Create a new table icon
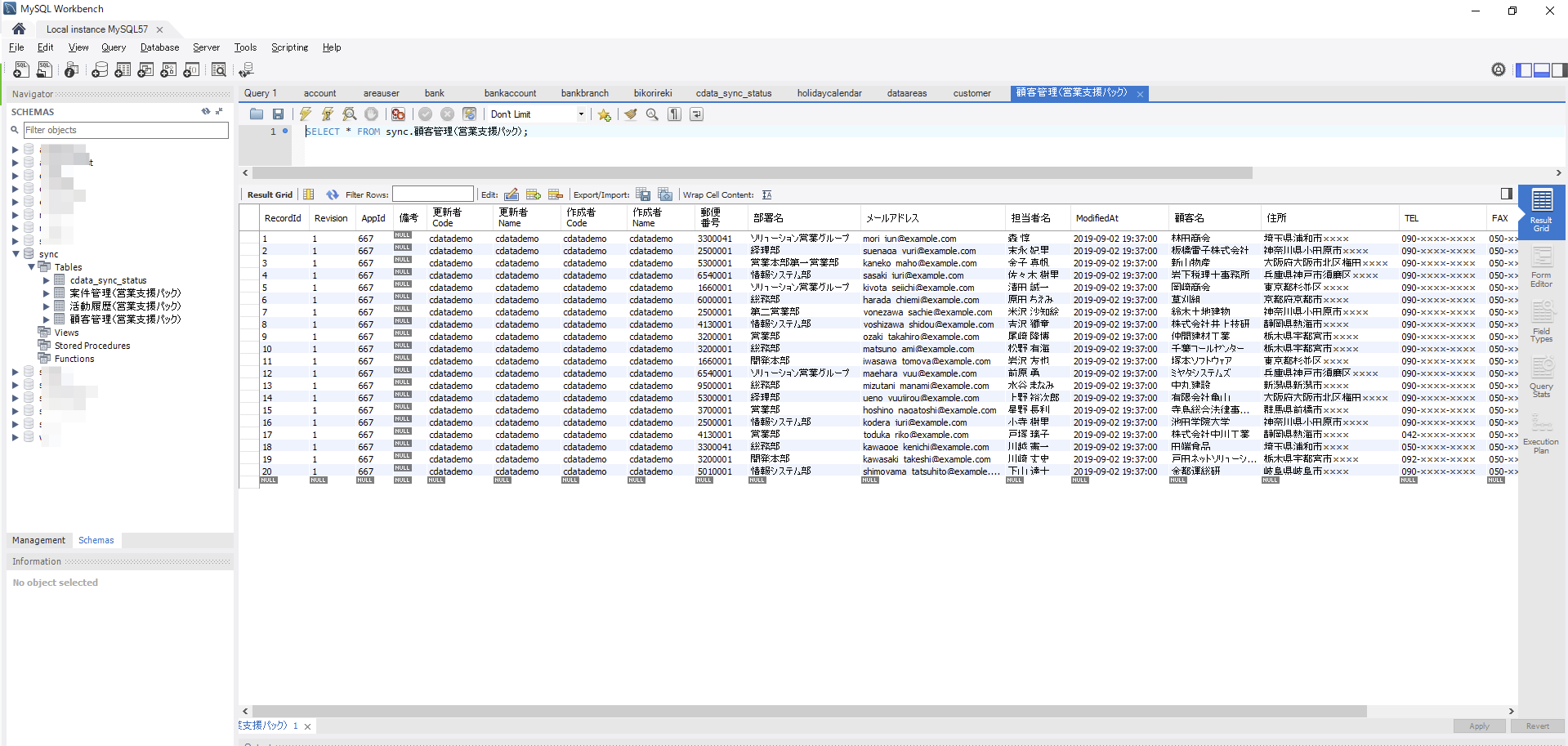 coord(123,70)
